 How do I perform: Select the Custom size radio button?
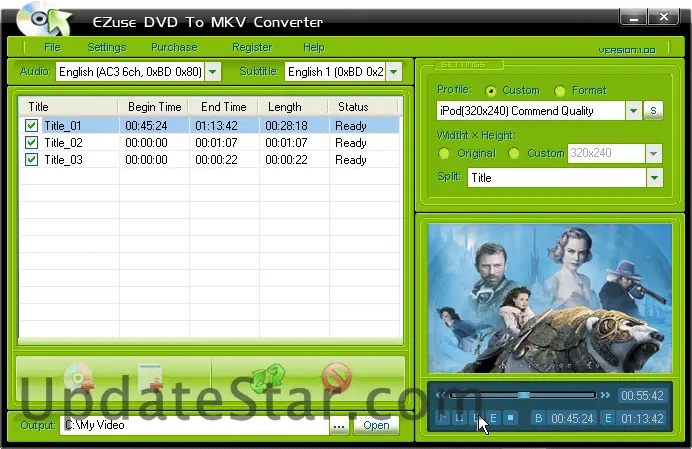pyautogui.click(x=513, y=154)
